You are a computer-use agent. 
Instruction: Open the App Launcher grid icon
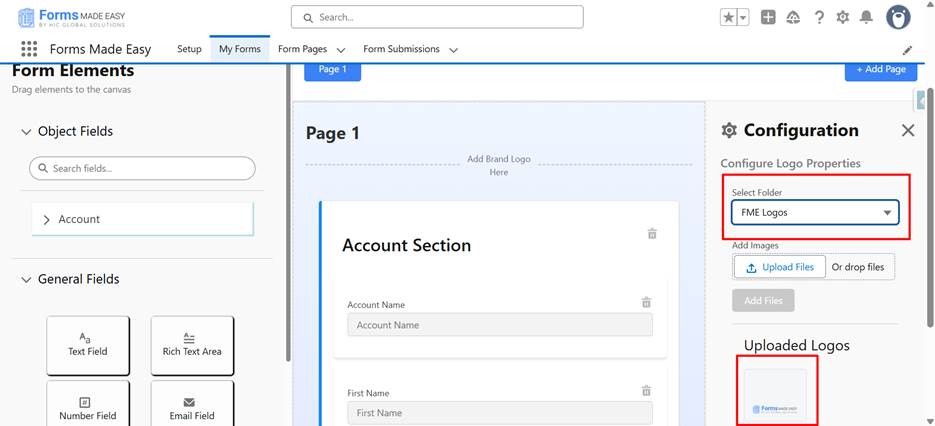[29, 49]
